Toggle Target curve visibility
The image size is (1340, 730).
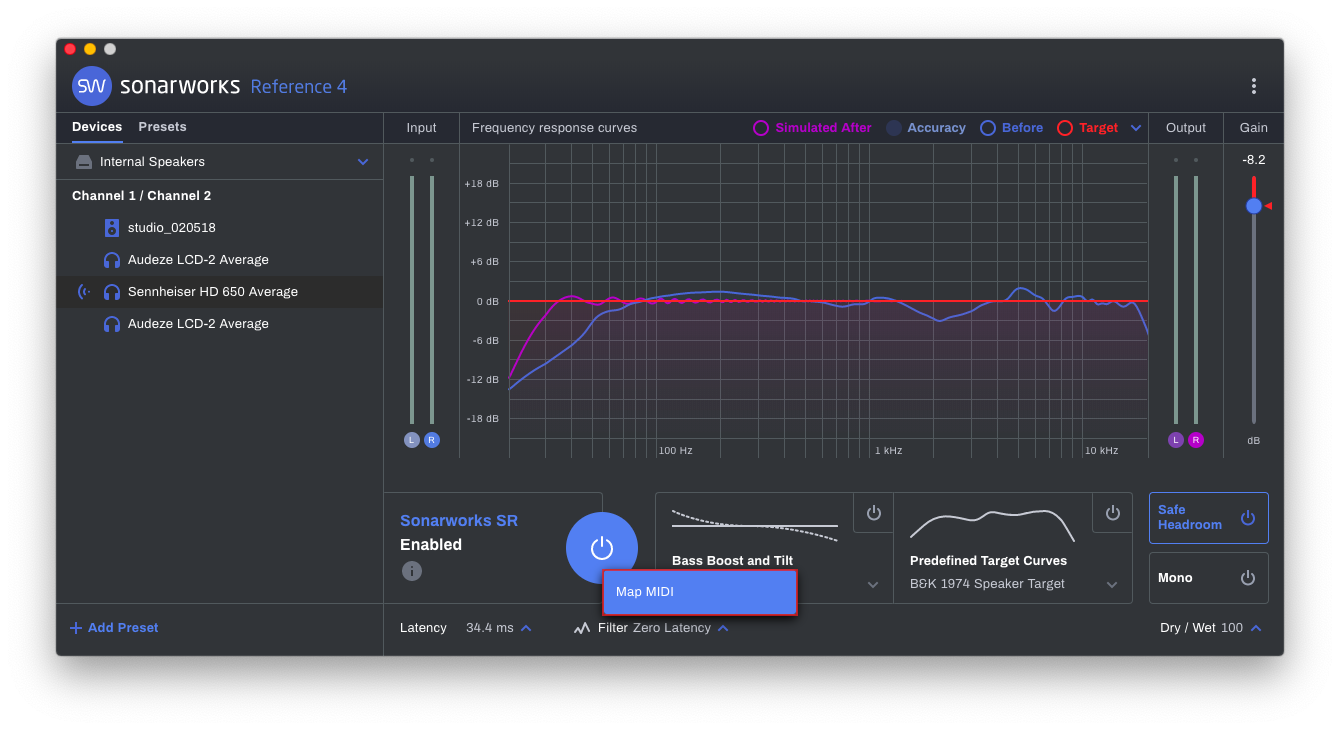pos(1087,128)
